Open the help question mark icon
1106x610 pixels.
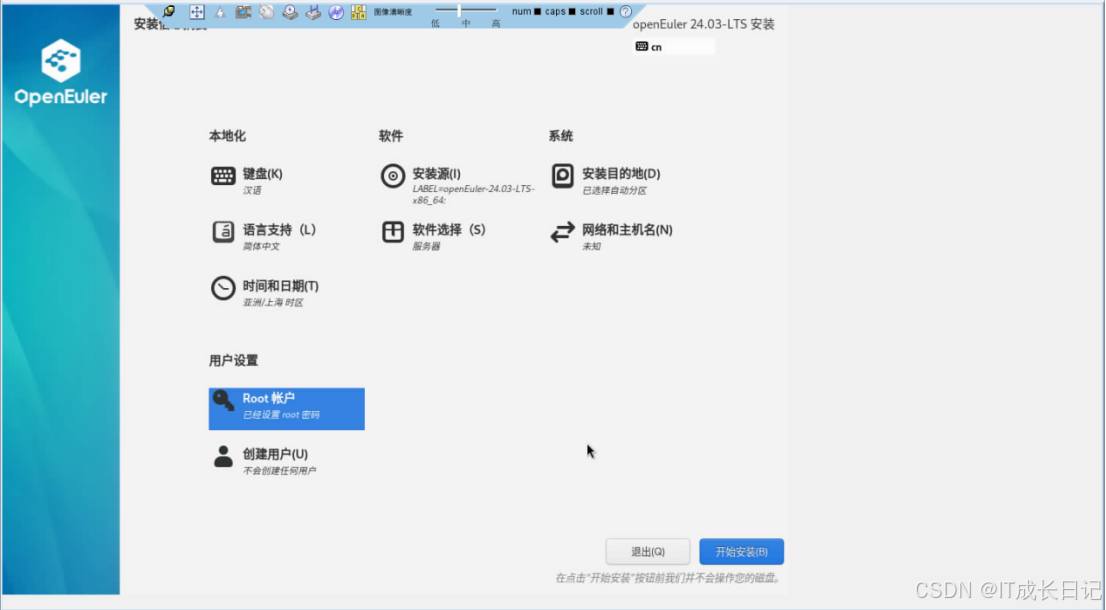(x=626, y=11)
